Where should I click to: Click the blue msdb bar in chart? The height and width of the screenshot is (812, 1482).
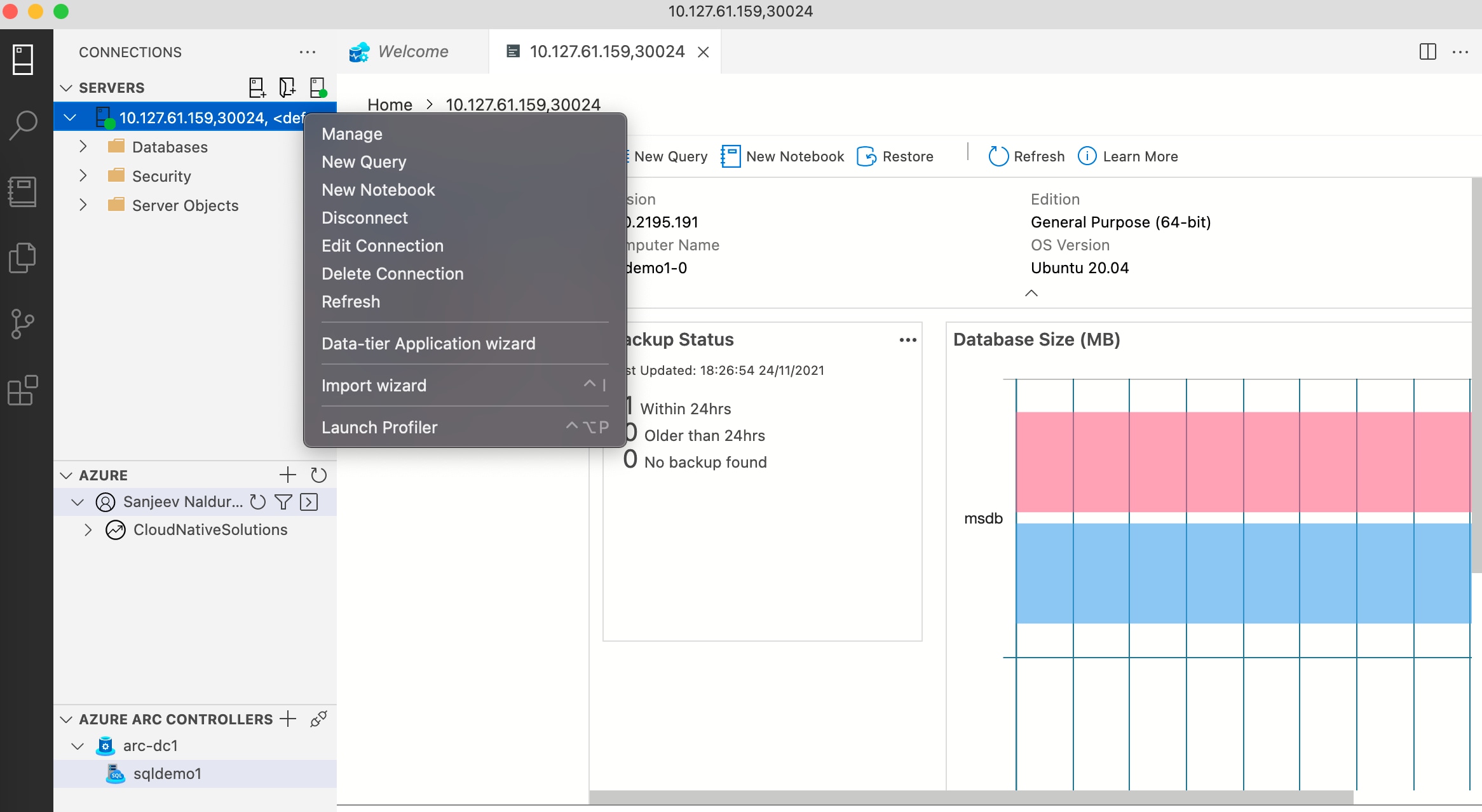(x=1243, y=573)
